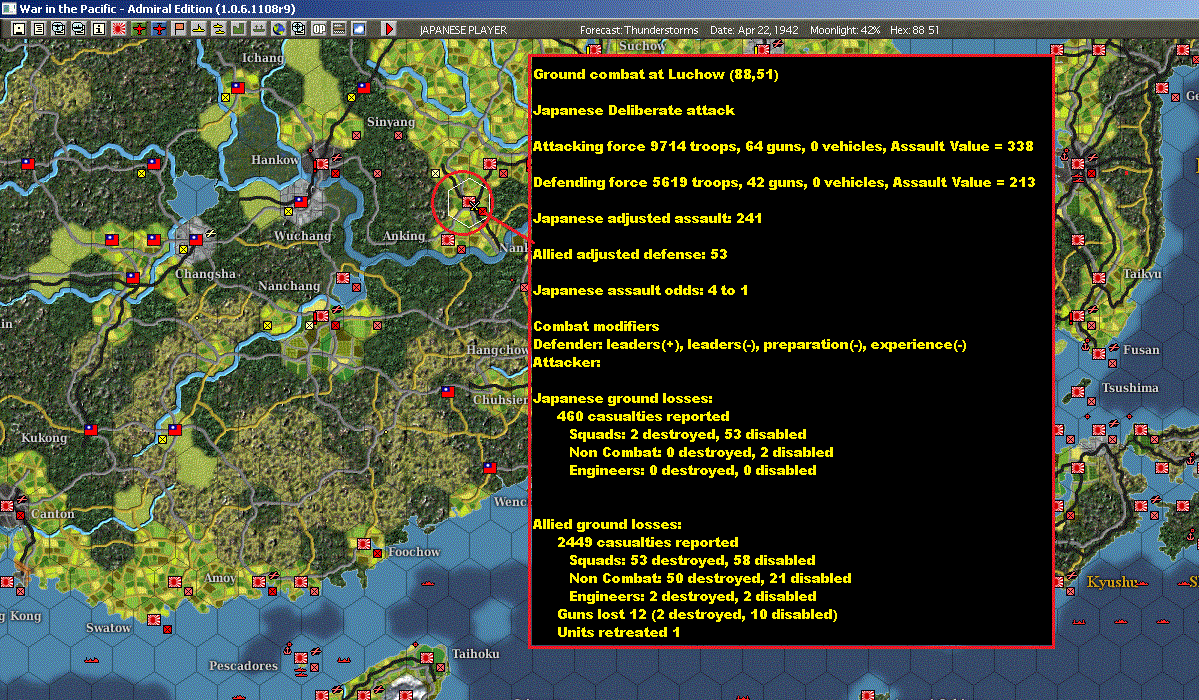The height and width of the screenshot is (700, 1199).
Task: Click the 'Units retreated 1' line
Action: pos(619,632)
